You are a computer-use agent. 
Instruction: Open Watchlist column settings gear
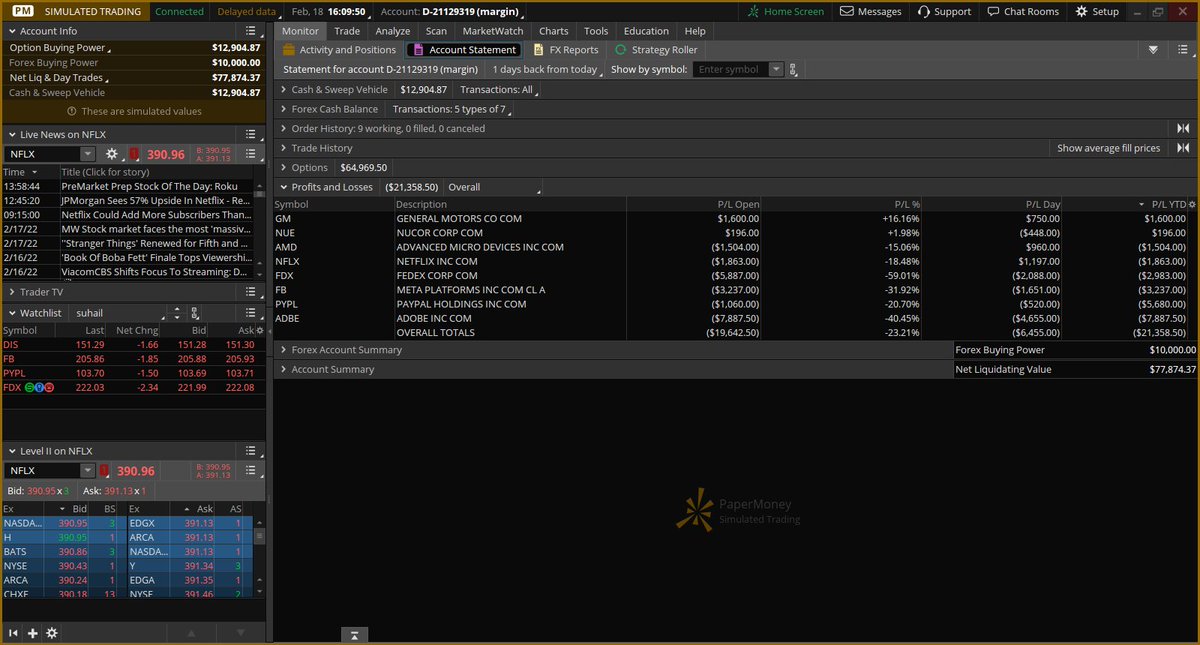coord(260,330)
